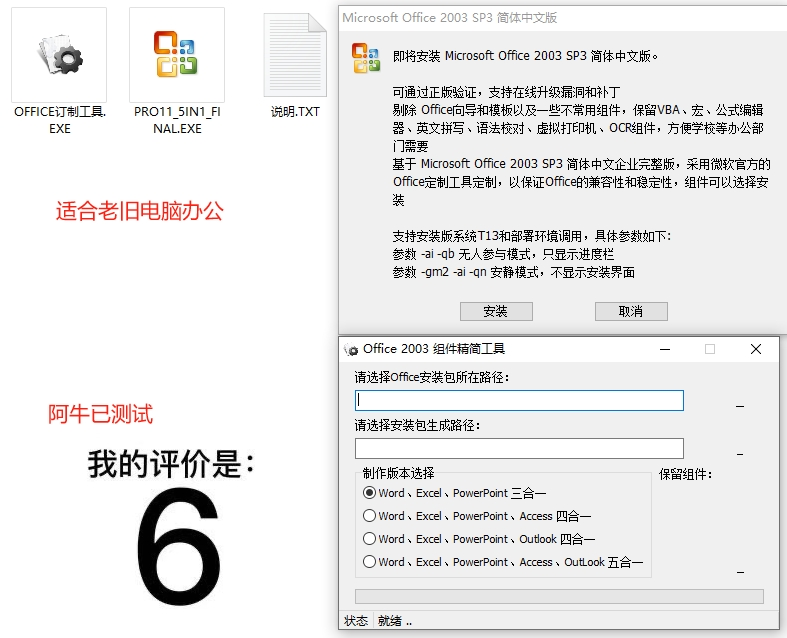Click the 状态 label in the status bar

[356, 621]
